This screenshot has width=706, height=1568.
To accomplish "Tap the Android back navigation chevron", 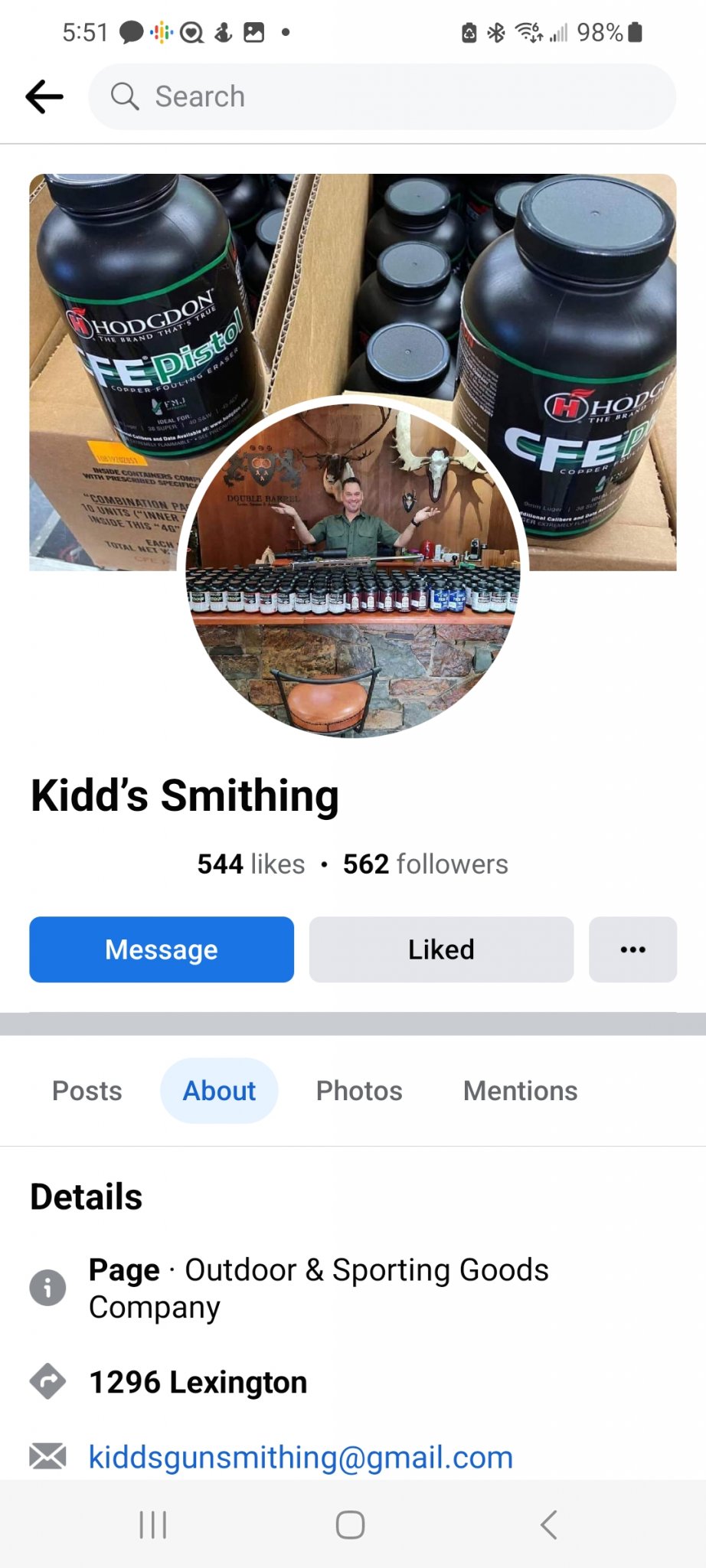I will point(548,1524).
